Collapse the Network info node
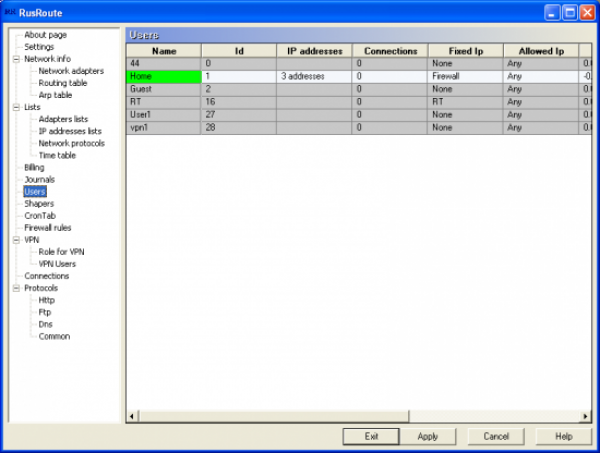Image resolution: width=600 pixels, height=453 pixels. point(16,59)
